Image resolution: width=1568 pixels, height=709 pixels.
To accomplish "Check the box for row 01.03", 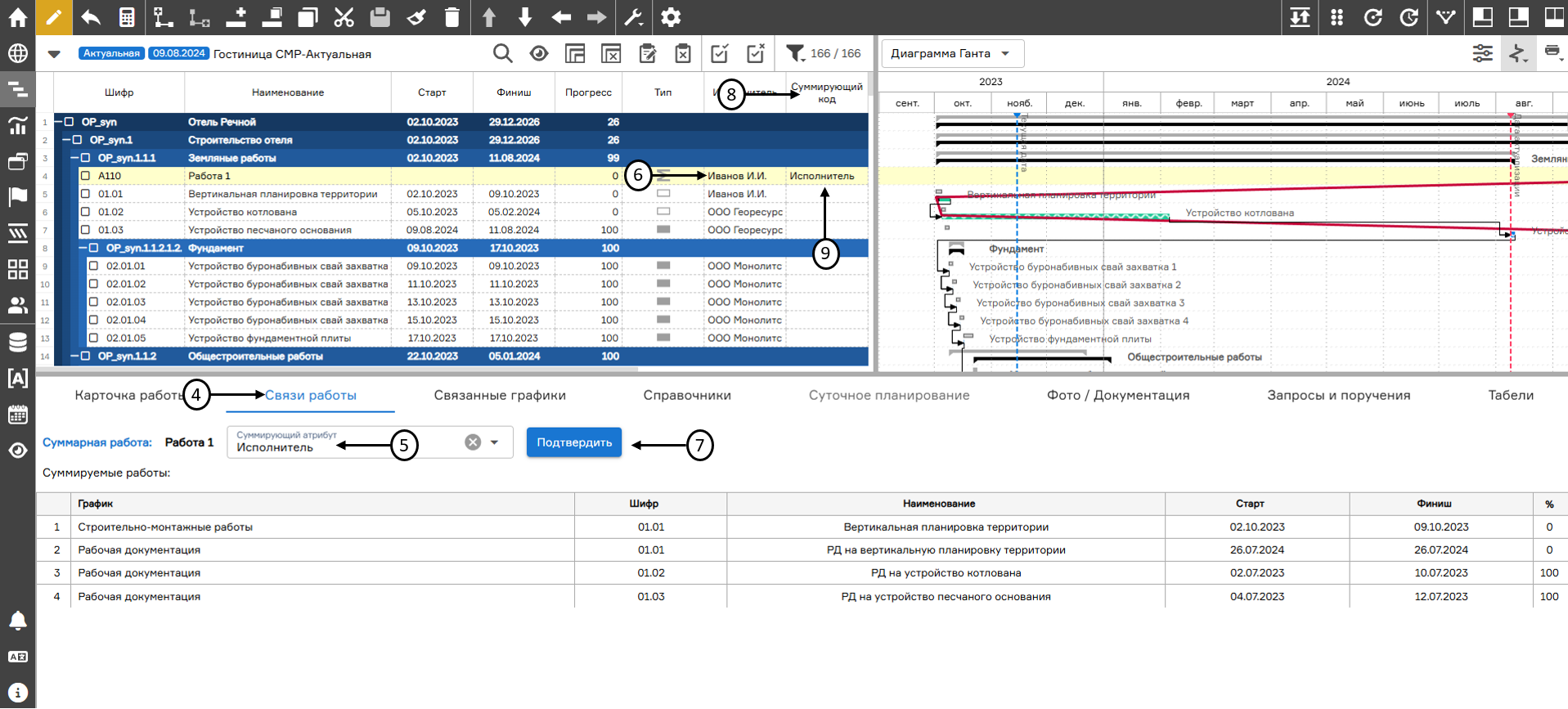I will tap(85, 230).
